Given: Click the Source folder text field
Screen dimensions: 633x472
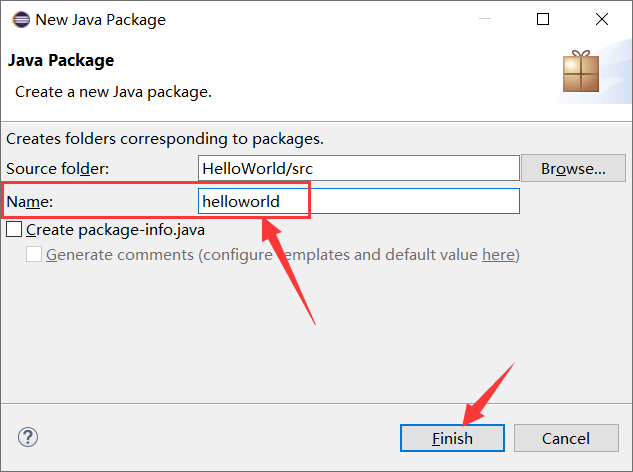Looking at the screenshot, I should pyautogui.click(x=358, y=168).
